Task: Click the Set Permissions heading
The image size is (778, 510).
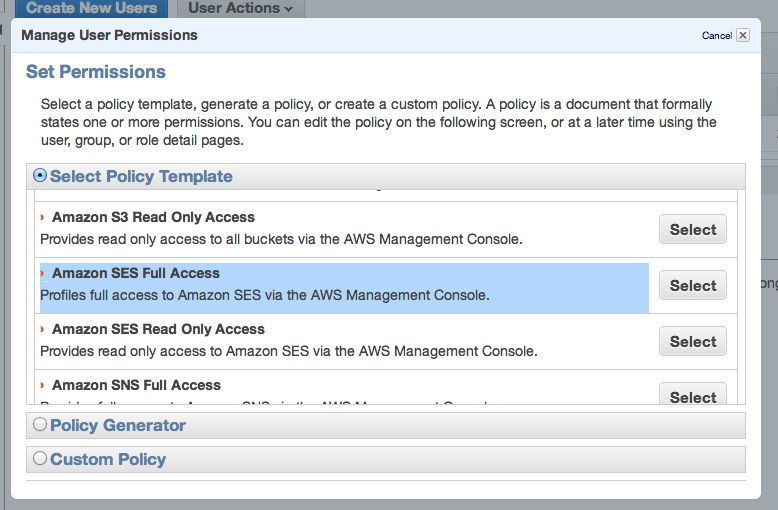Action: (96, 72)
